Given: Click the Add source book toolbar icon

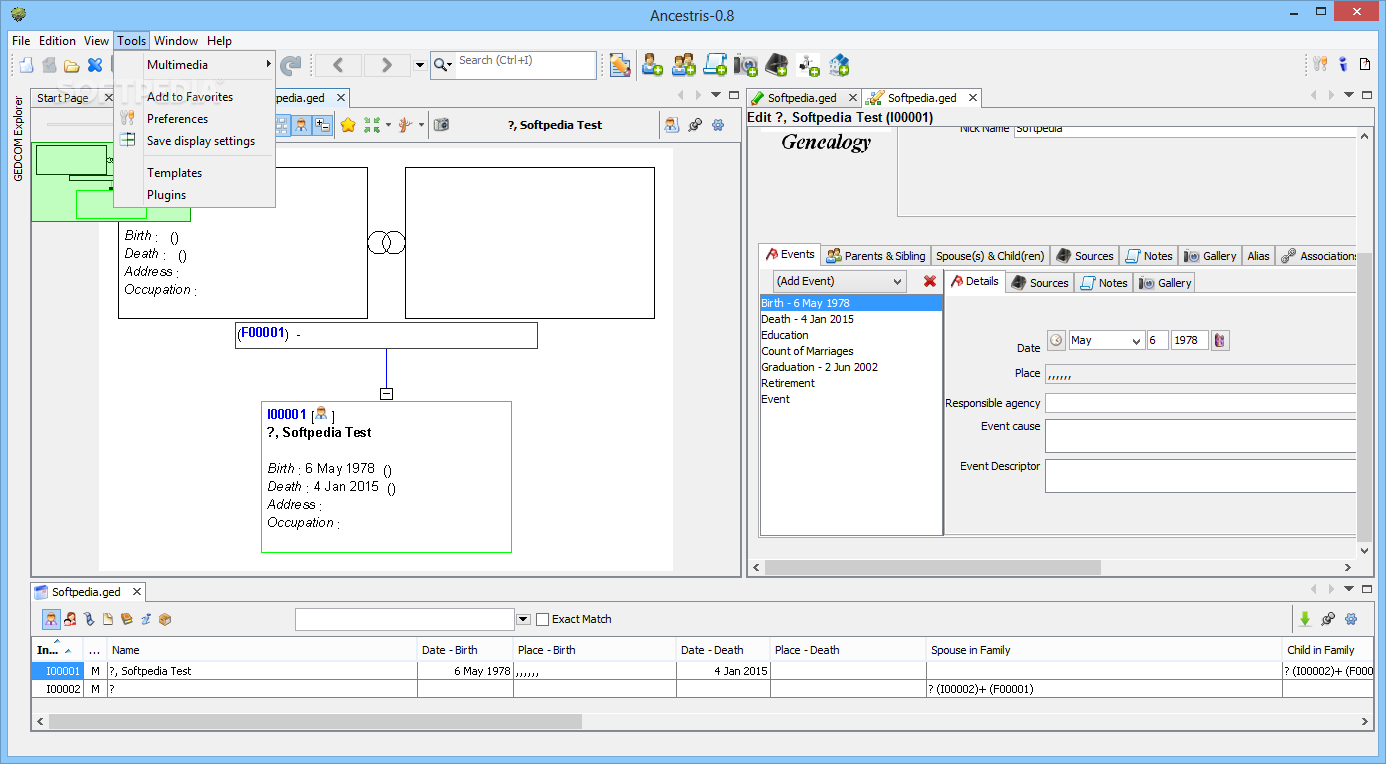Looking at the screenshot, I should [777, 65].
